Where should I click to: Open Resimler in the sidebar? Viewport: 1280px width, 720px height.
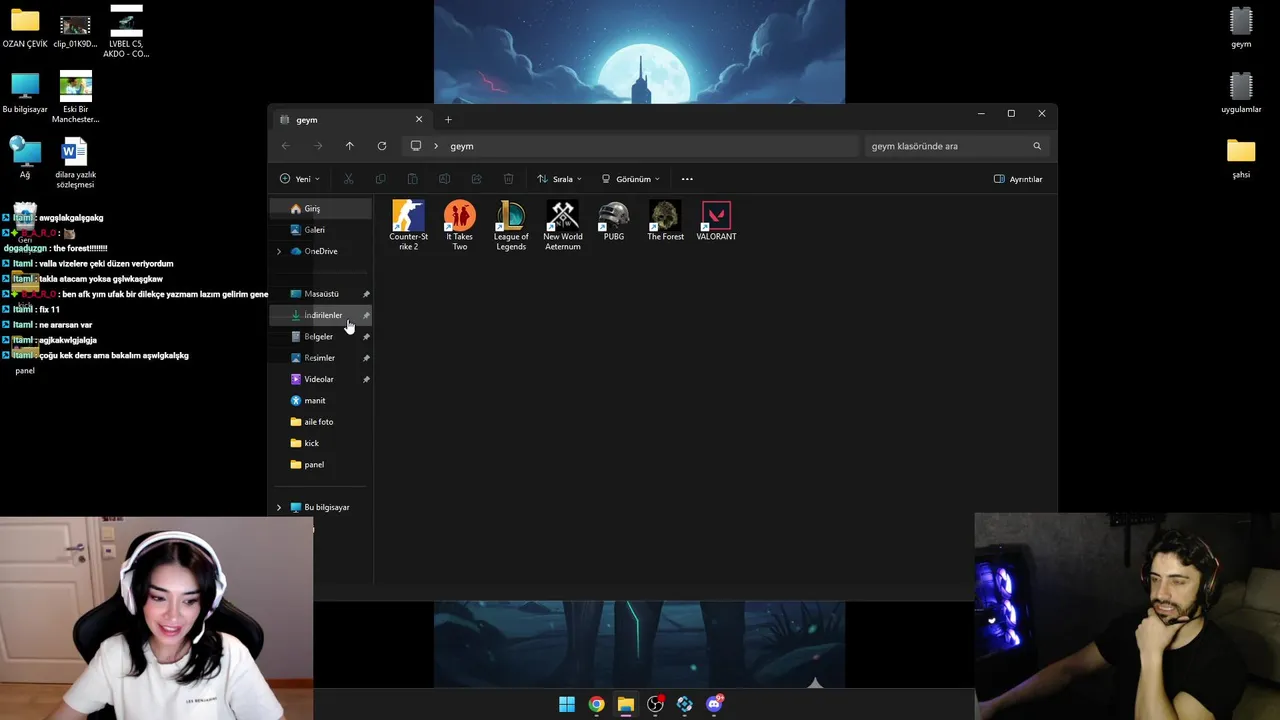[321, 358]
